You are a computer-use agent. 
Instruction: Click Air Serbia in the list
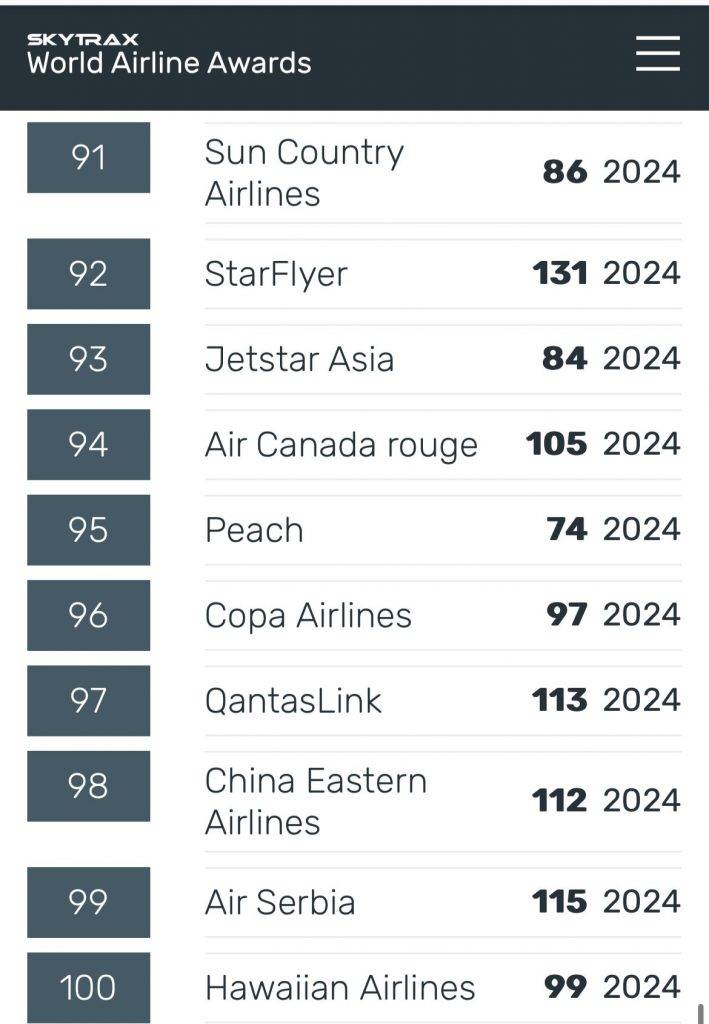280,903
